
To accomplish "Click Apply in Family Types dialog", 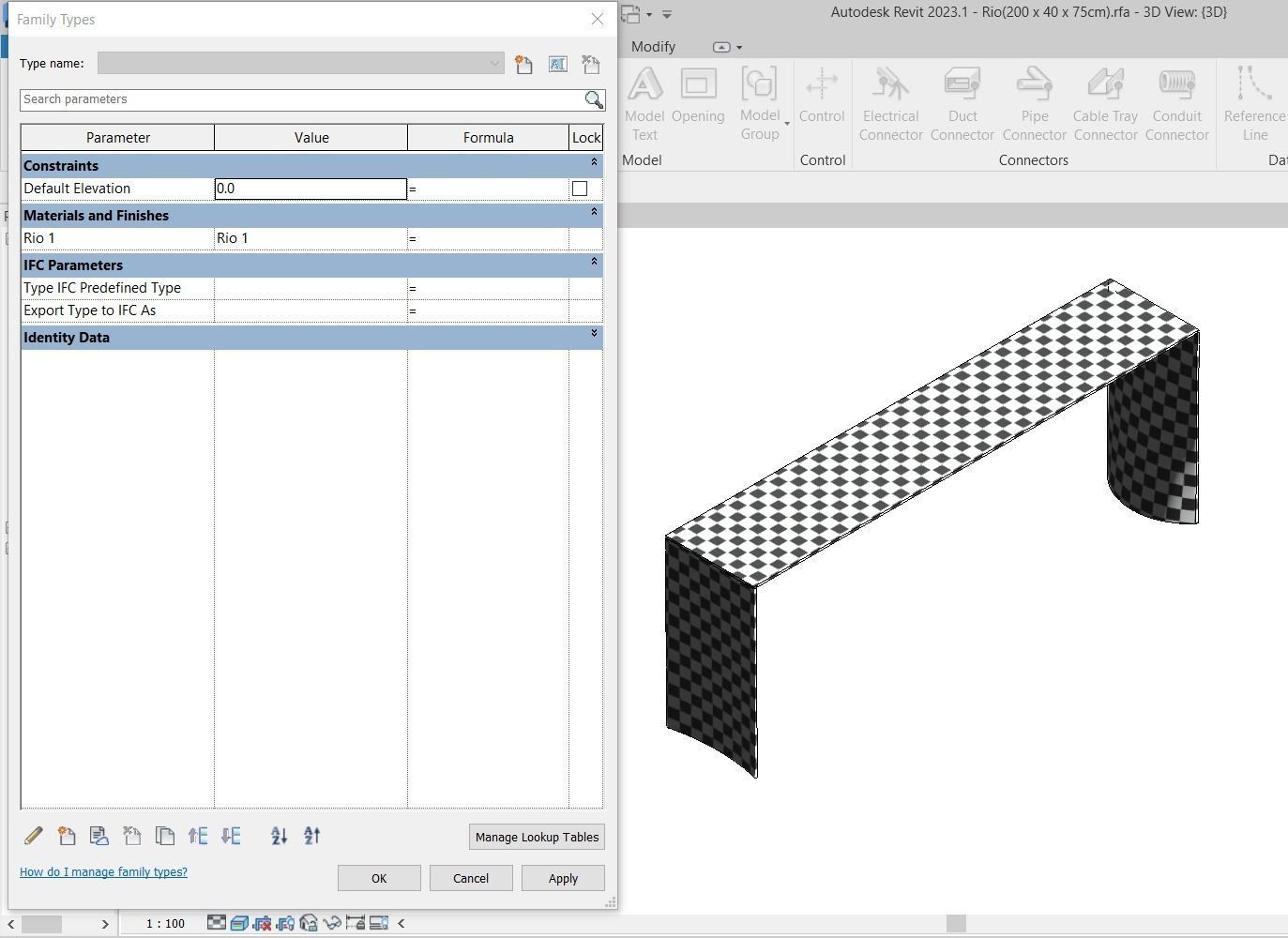I will (563, 878).
